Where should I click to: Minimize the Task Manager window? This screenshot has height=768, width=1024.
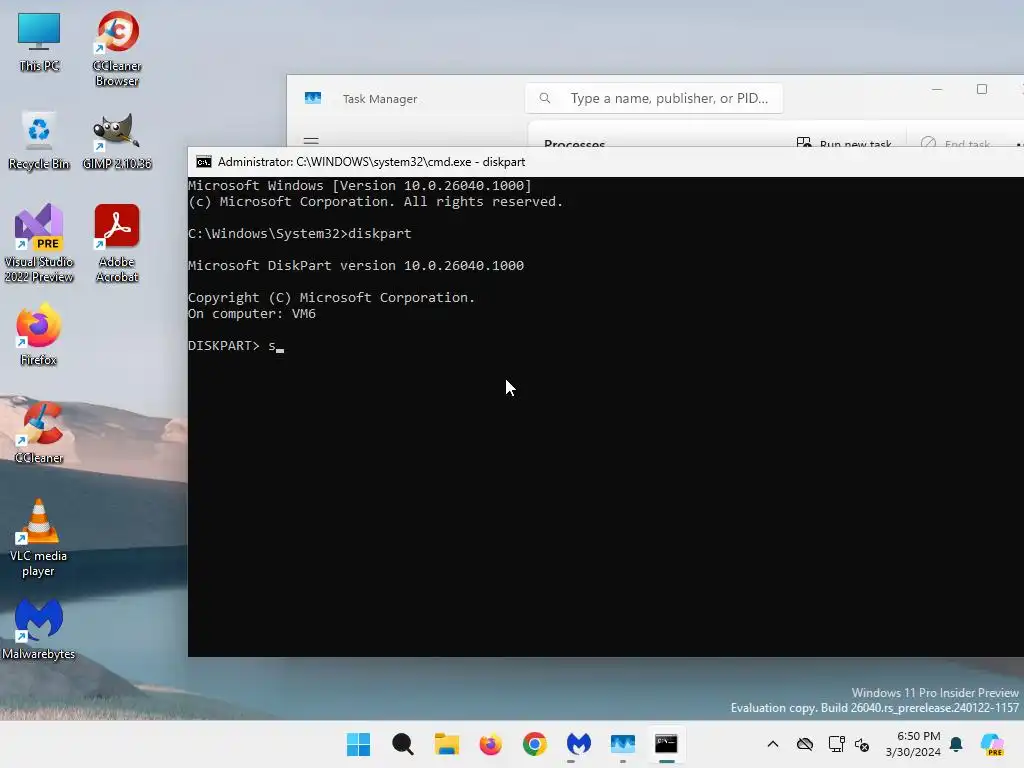coord(937,89)
